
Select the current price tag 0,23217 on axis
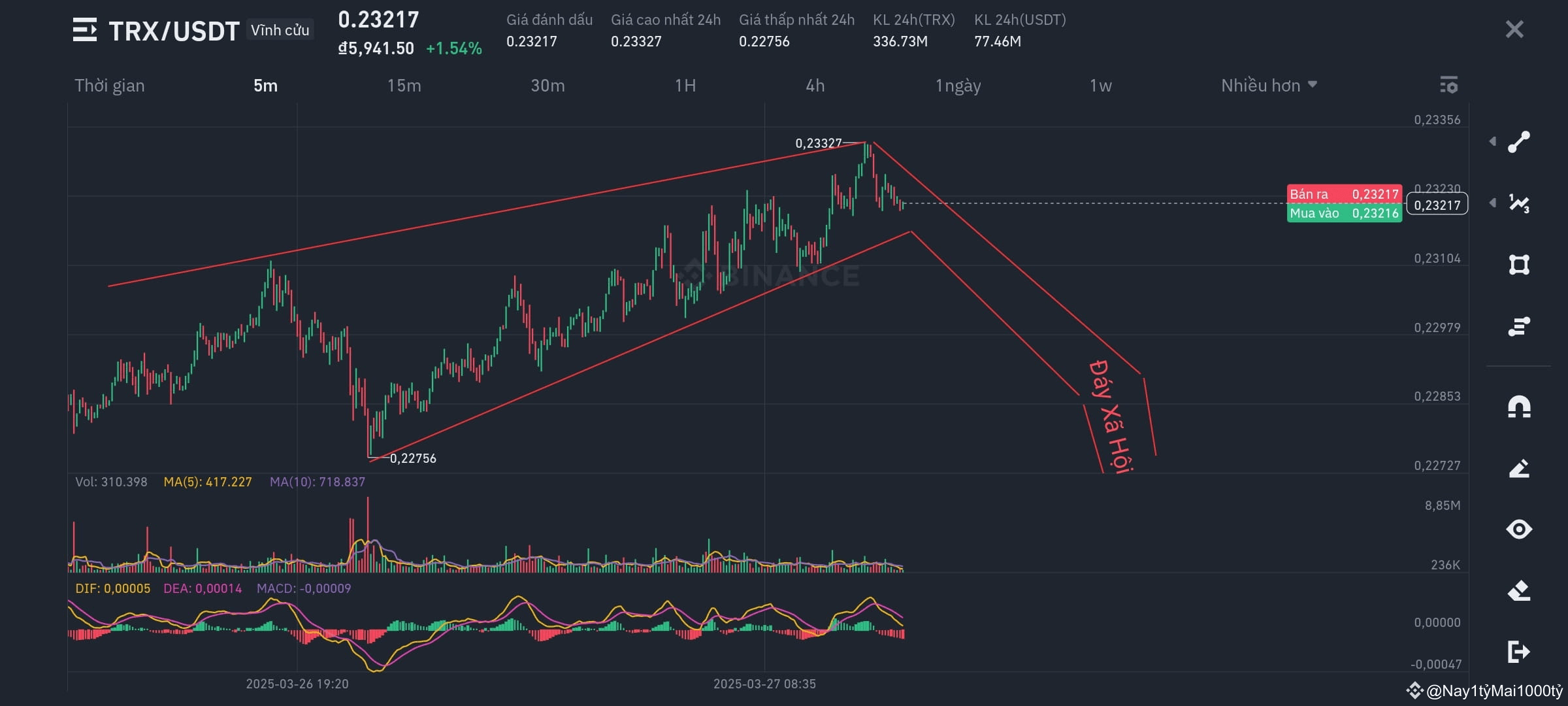1437,205
